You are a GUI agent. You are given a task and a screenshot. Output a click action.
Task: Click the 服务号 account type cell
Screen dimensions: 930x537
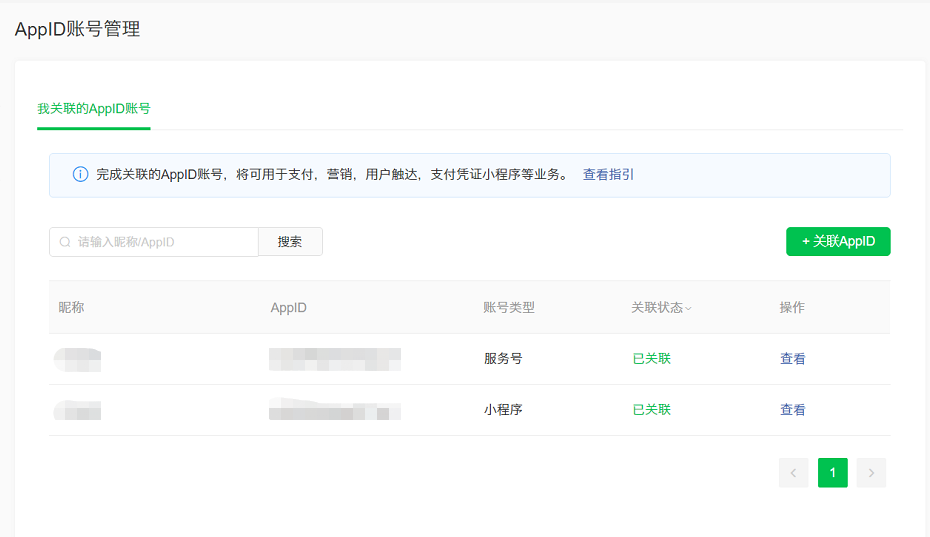pos(503,358)
